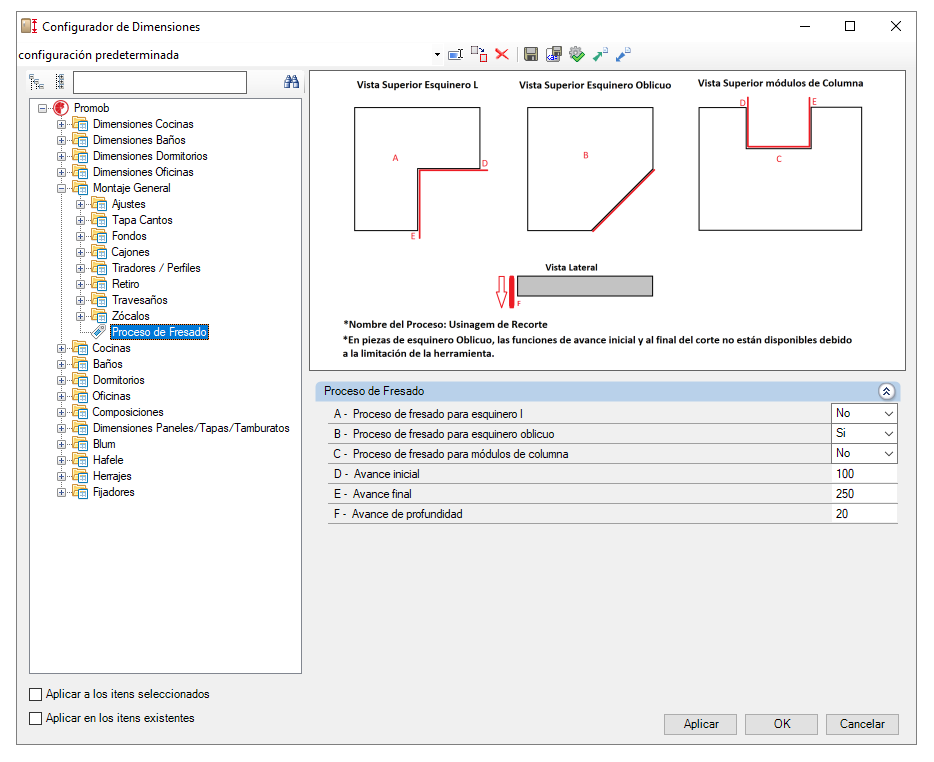Open the configuración predeterminada dropdown arrow

[437, 55]
